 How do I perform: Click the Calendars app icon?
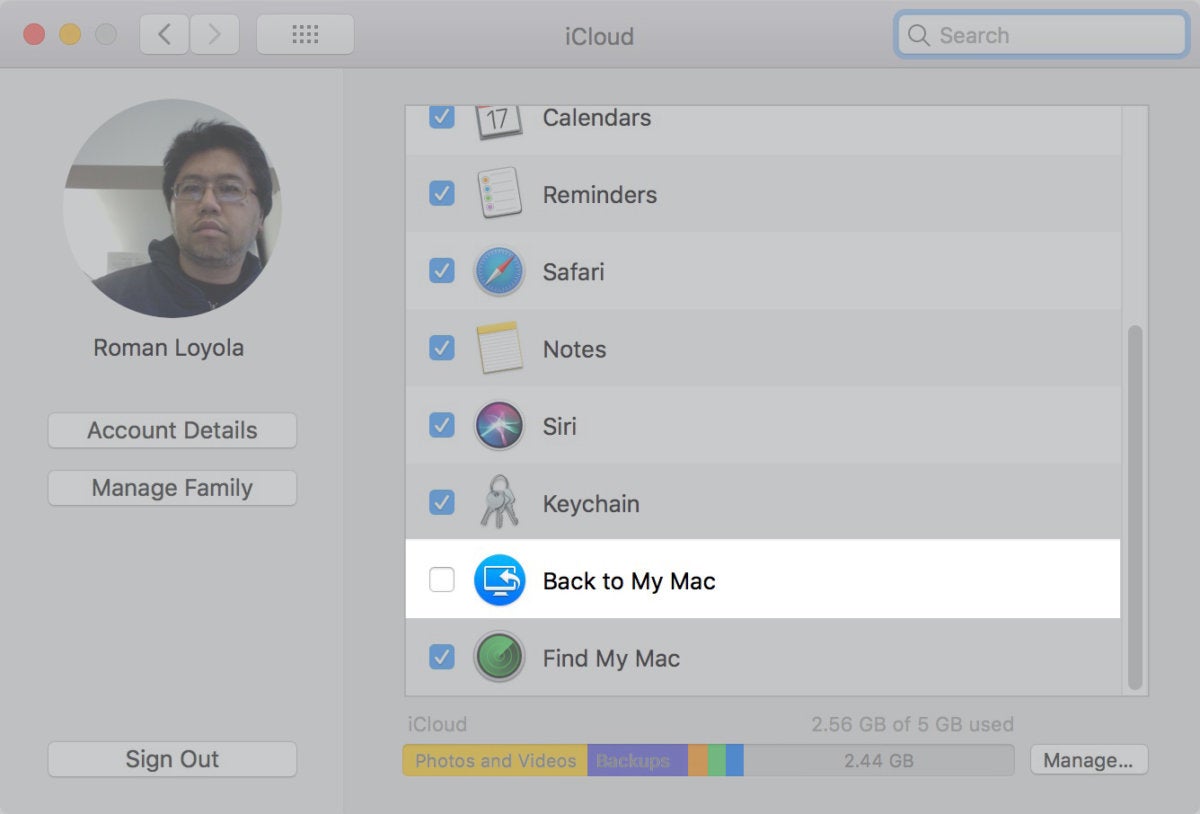[x=499, y=117]
